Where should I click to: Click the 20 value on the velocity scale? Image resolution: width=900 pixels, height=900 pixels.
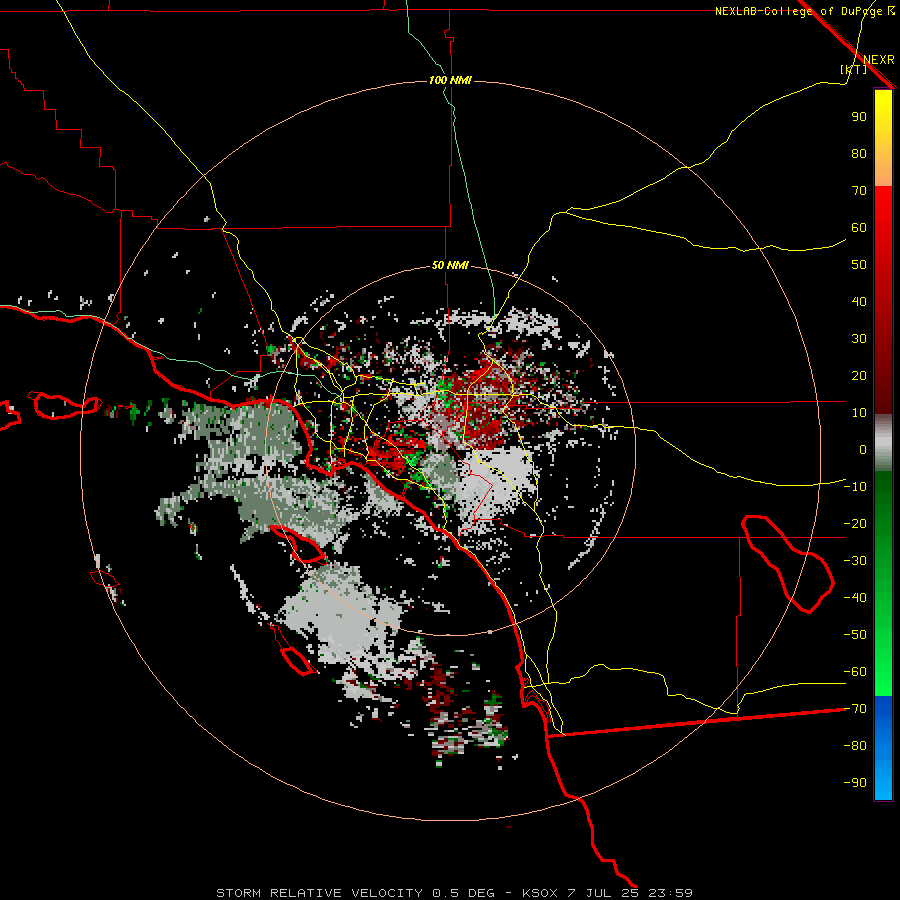point(859,375)
